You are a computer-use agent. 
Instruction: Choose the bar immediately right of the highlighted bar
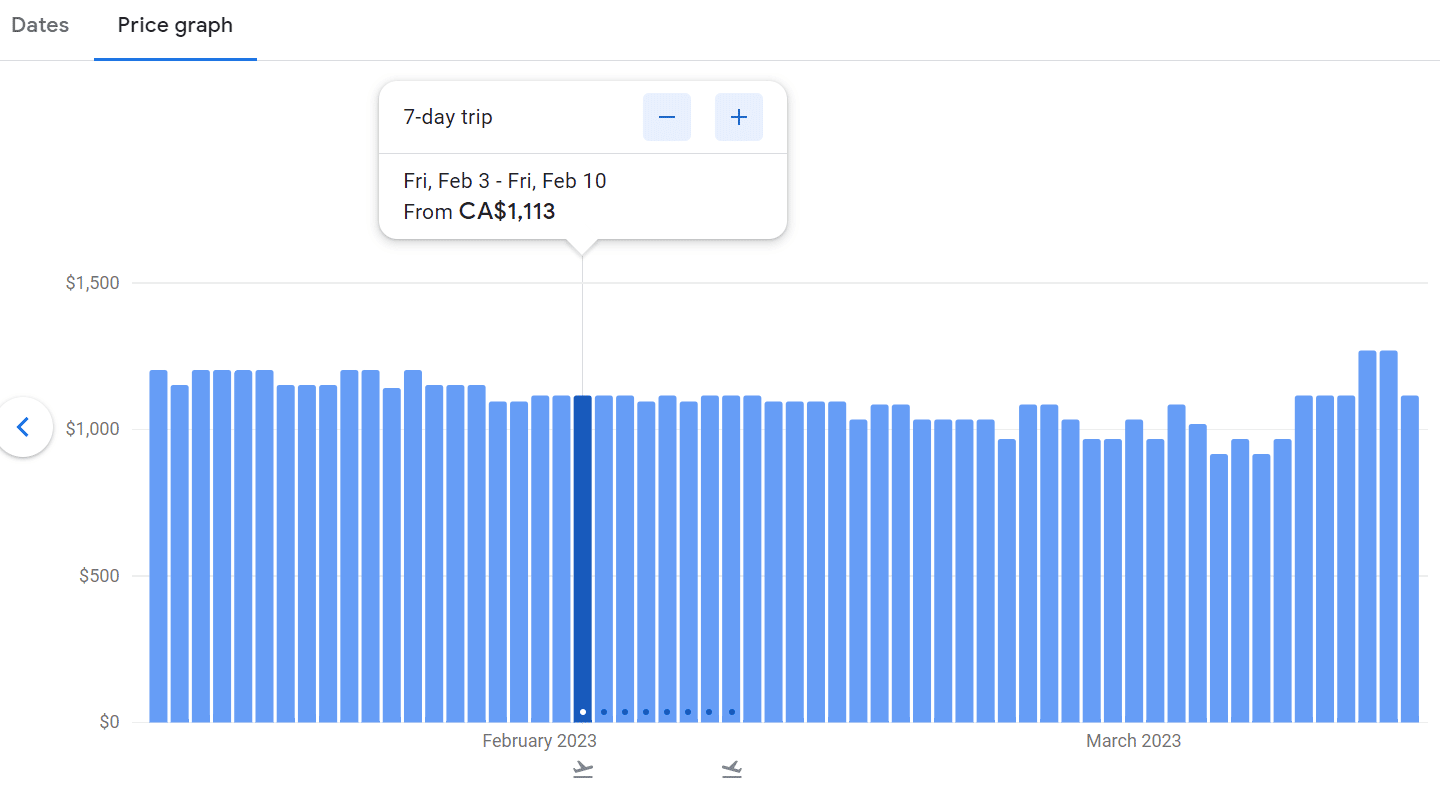(x=604, y=558)
